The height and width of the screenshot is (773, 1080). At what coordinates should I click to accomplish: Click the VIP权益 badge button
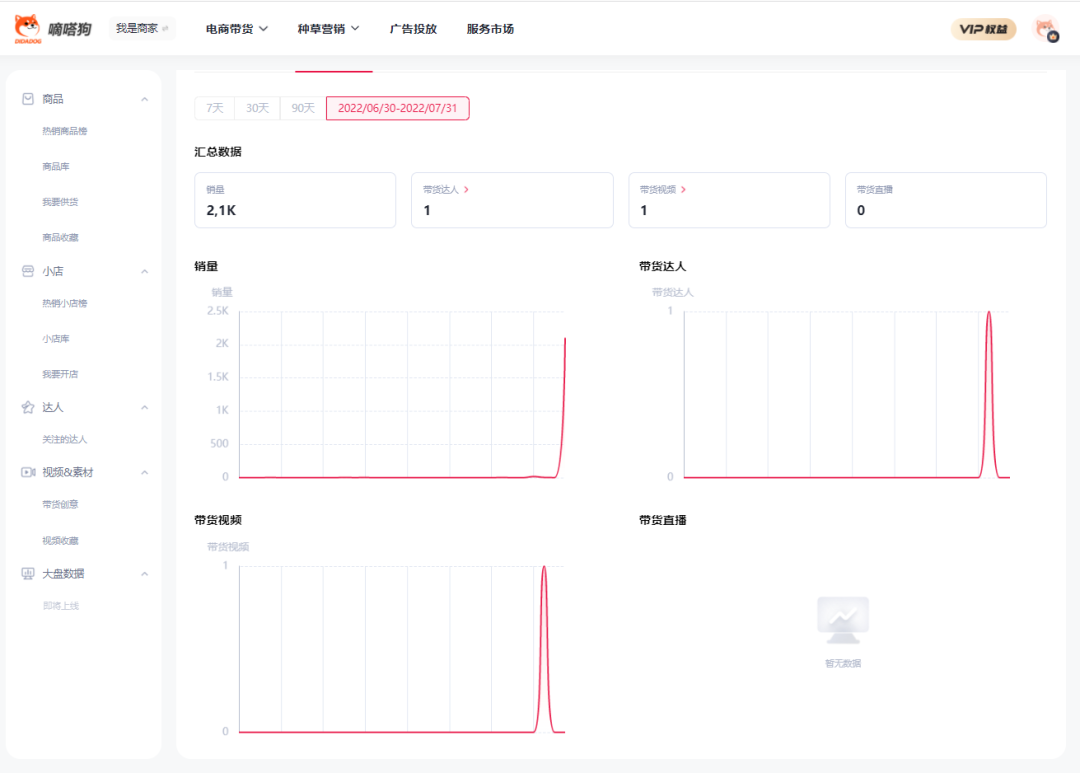coord(983,29)
